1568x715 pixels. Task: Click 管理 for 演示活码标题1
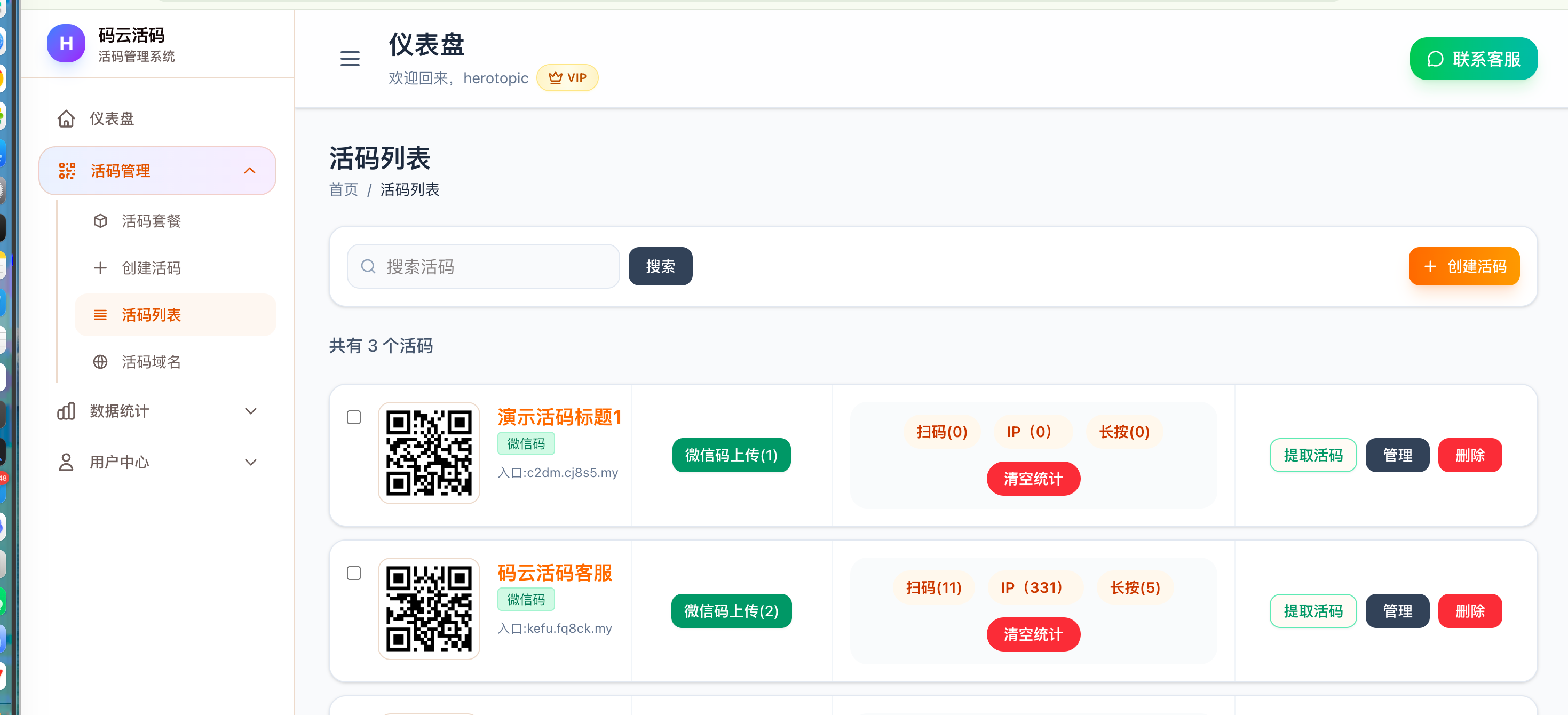(1397, 455)
